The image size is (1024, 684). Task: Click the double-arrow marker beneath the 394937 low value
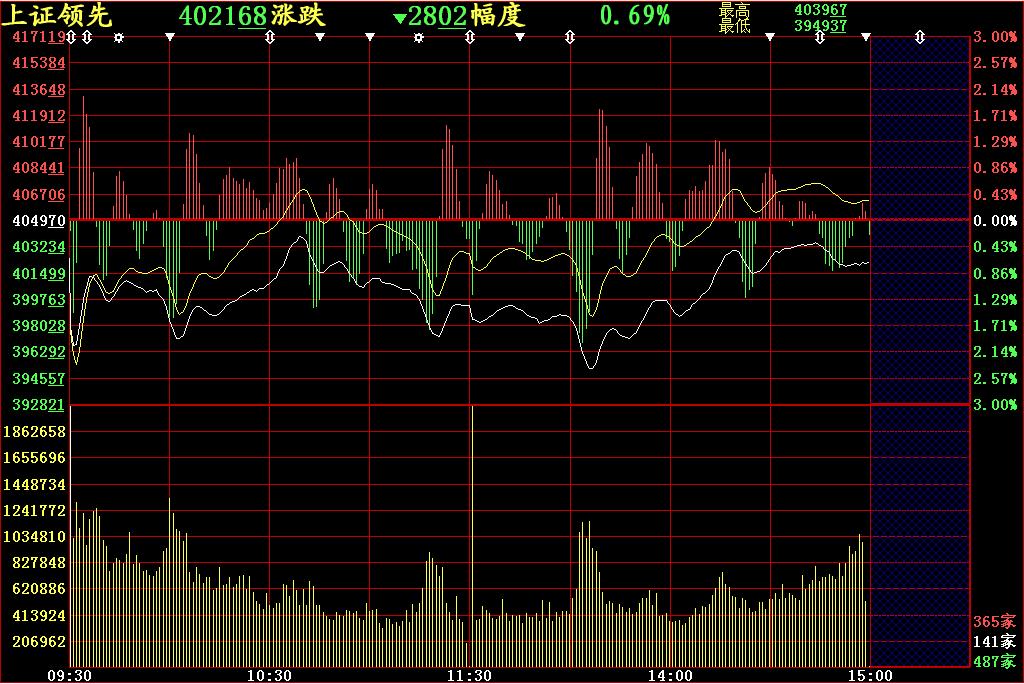[820, 37]
